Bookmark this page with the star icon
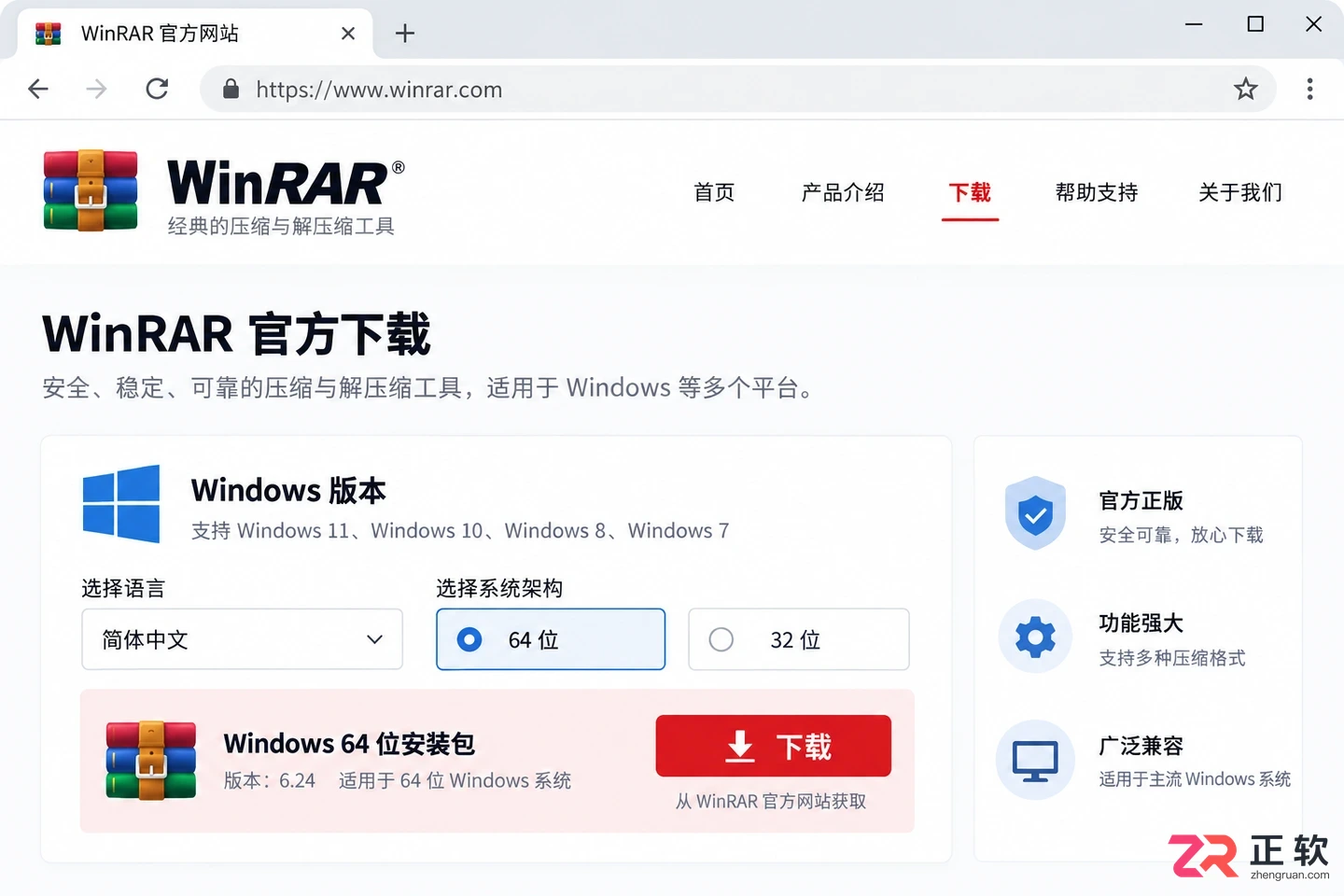Screen dimensions: 1344x896 [1246, 89]
